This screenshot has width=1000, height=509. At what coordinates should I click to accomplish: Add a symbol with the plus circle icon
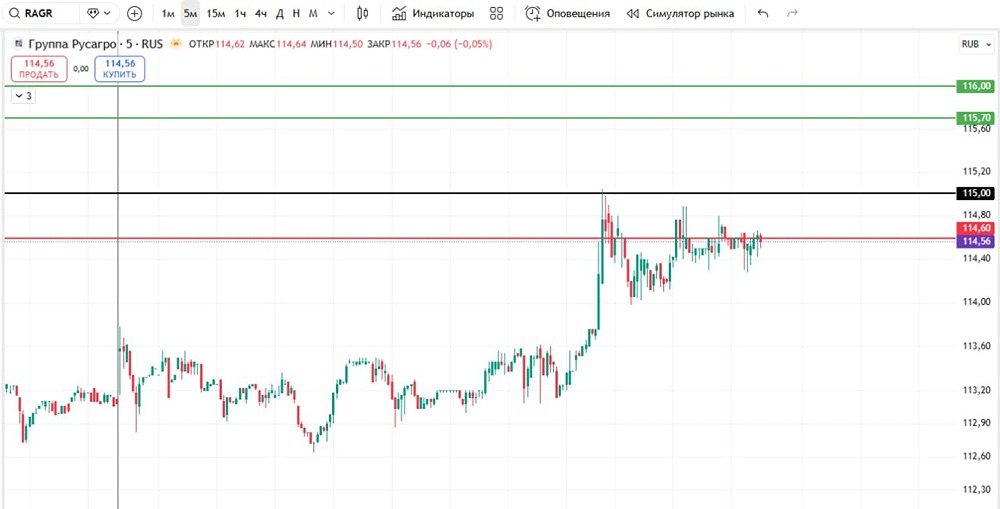pos(134,13)
